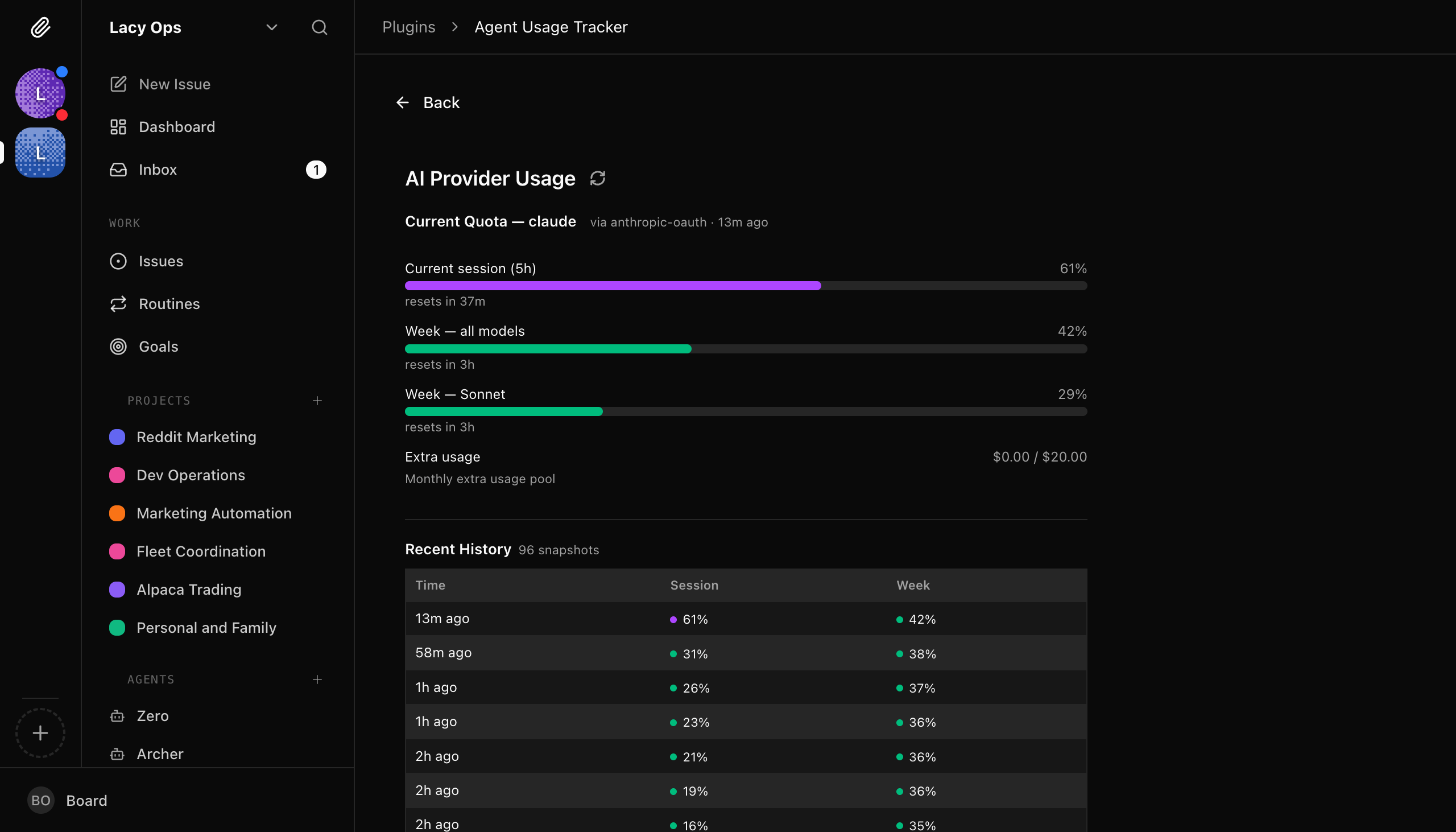
Task: Click the $0.00 / $20.00 extra usage value
Action: coord(1040,457)
